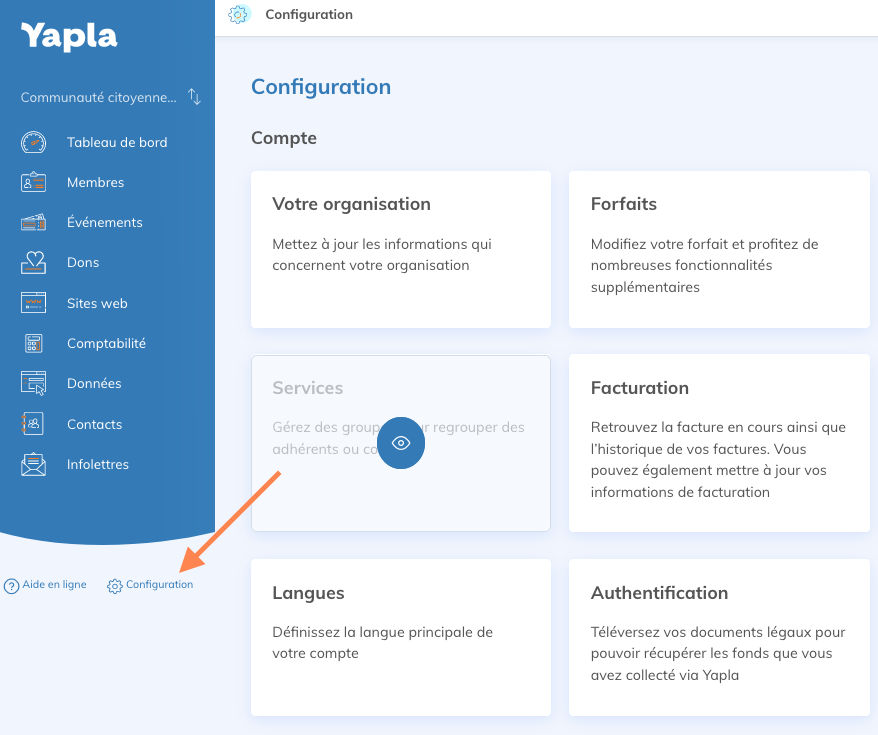Click the gear icon in the top breadcrumb
The image size is (878, 735).
[238, 14]
